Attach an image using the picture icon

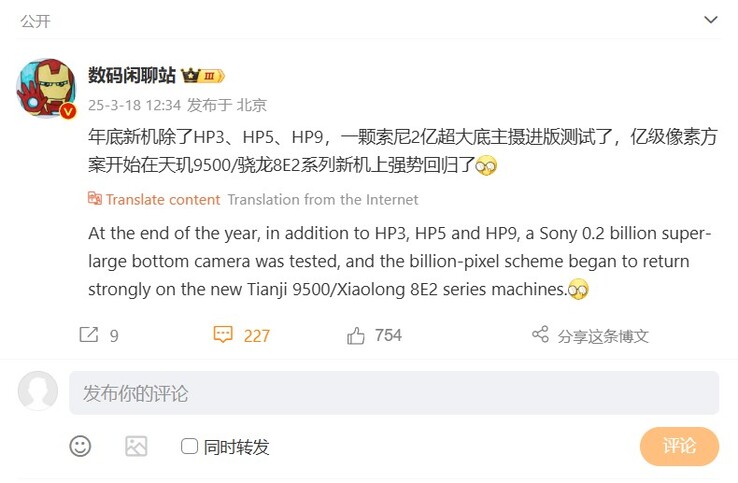pyautogui.click(x=136, y=446)
